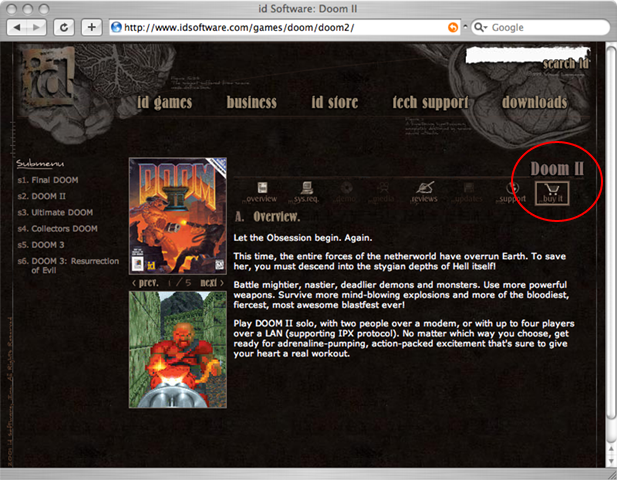Viewport: 617px width, 480px height.
Task: Click the Safari forward arrow button
Action: tap(36, 28)
